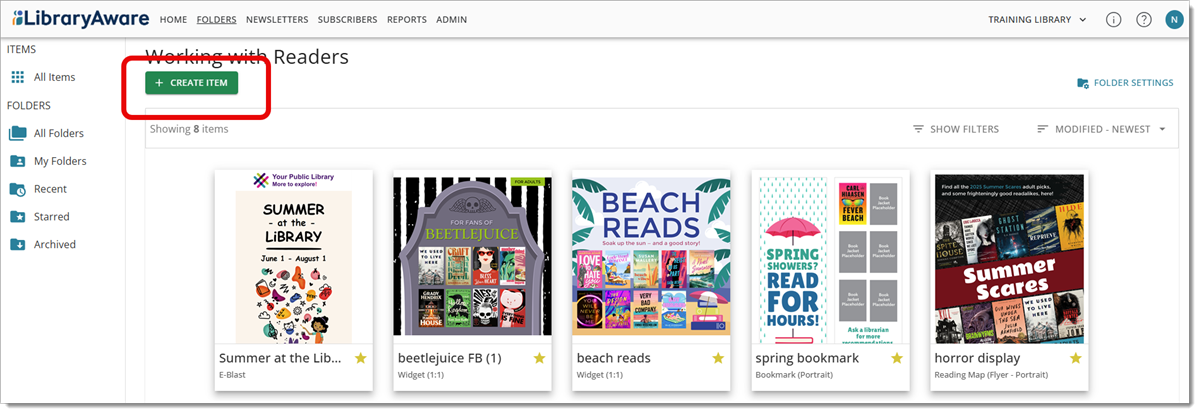Open the Beetlejuice tombstone thumbnail
Viewport: 1199px width, 413px height.
click(473, 256)
